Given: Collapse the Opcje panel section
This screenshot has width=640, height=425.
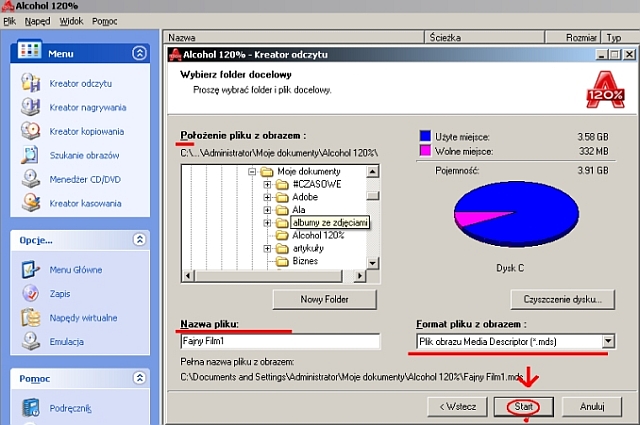Looking at the screenshot, I should (139, 240).
